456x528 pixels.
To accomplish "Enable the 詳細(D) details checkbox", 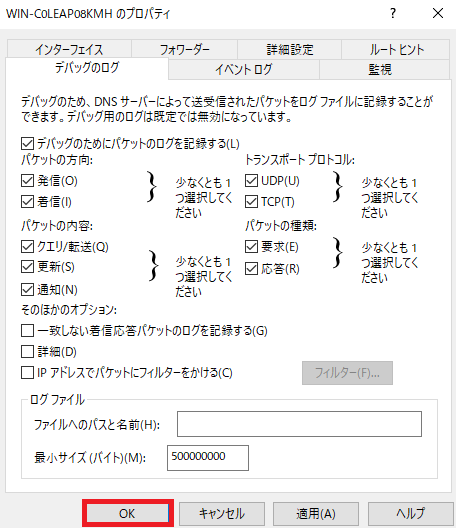I will [x=27, y=352].
